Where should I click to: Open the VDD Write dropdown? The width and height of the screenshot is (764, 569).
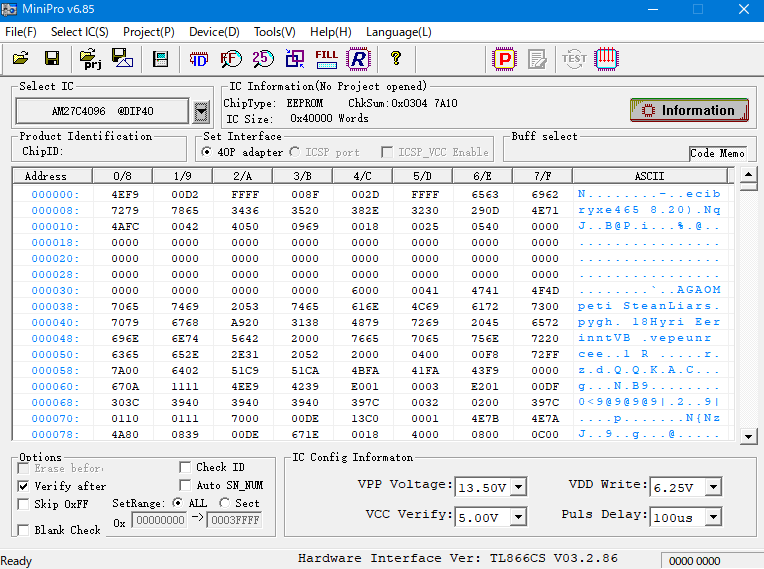[x=713, y=487]
